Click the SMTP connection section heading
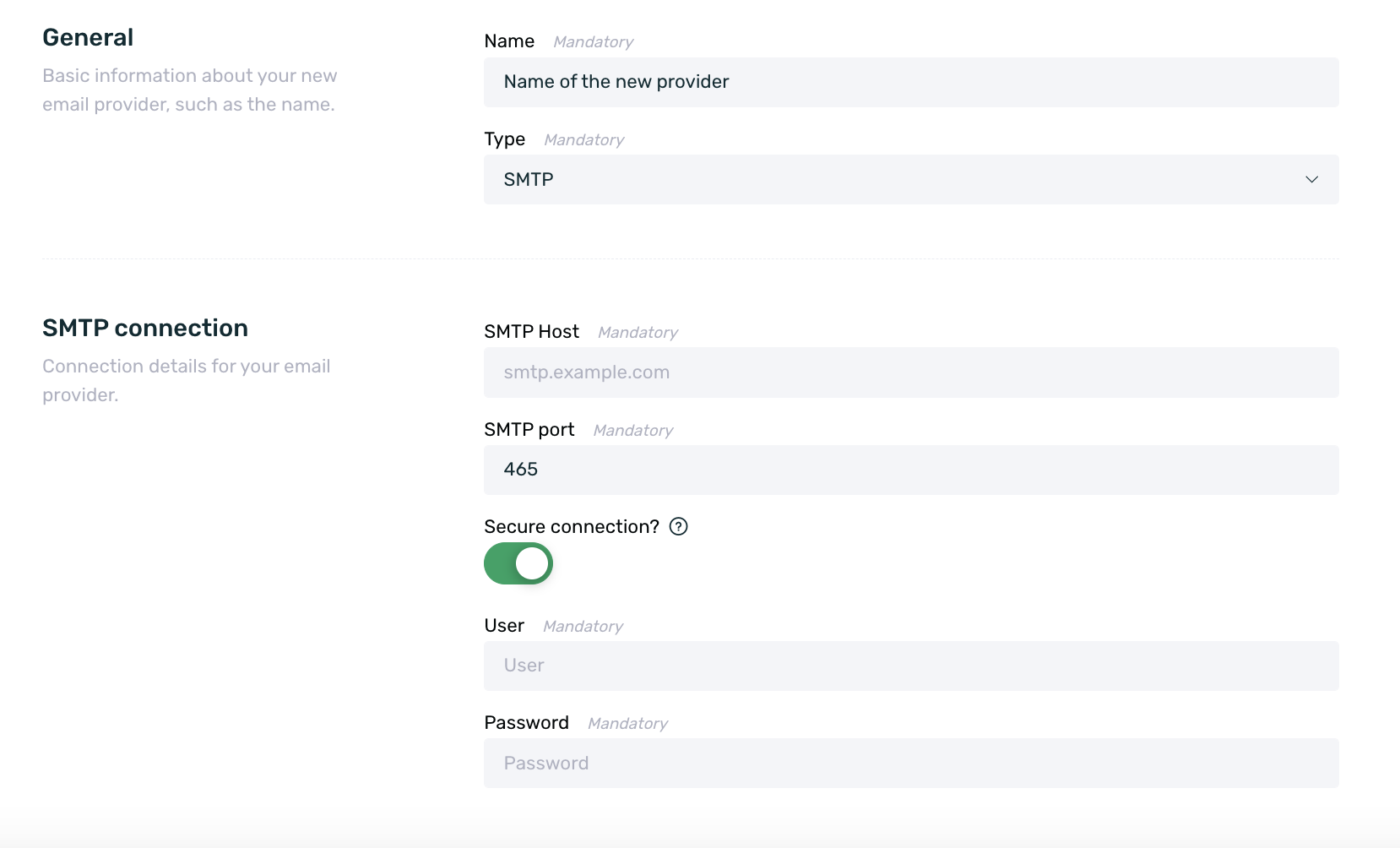The image size is (1400, 848). tap(145, 328)
